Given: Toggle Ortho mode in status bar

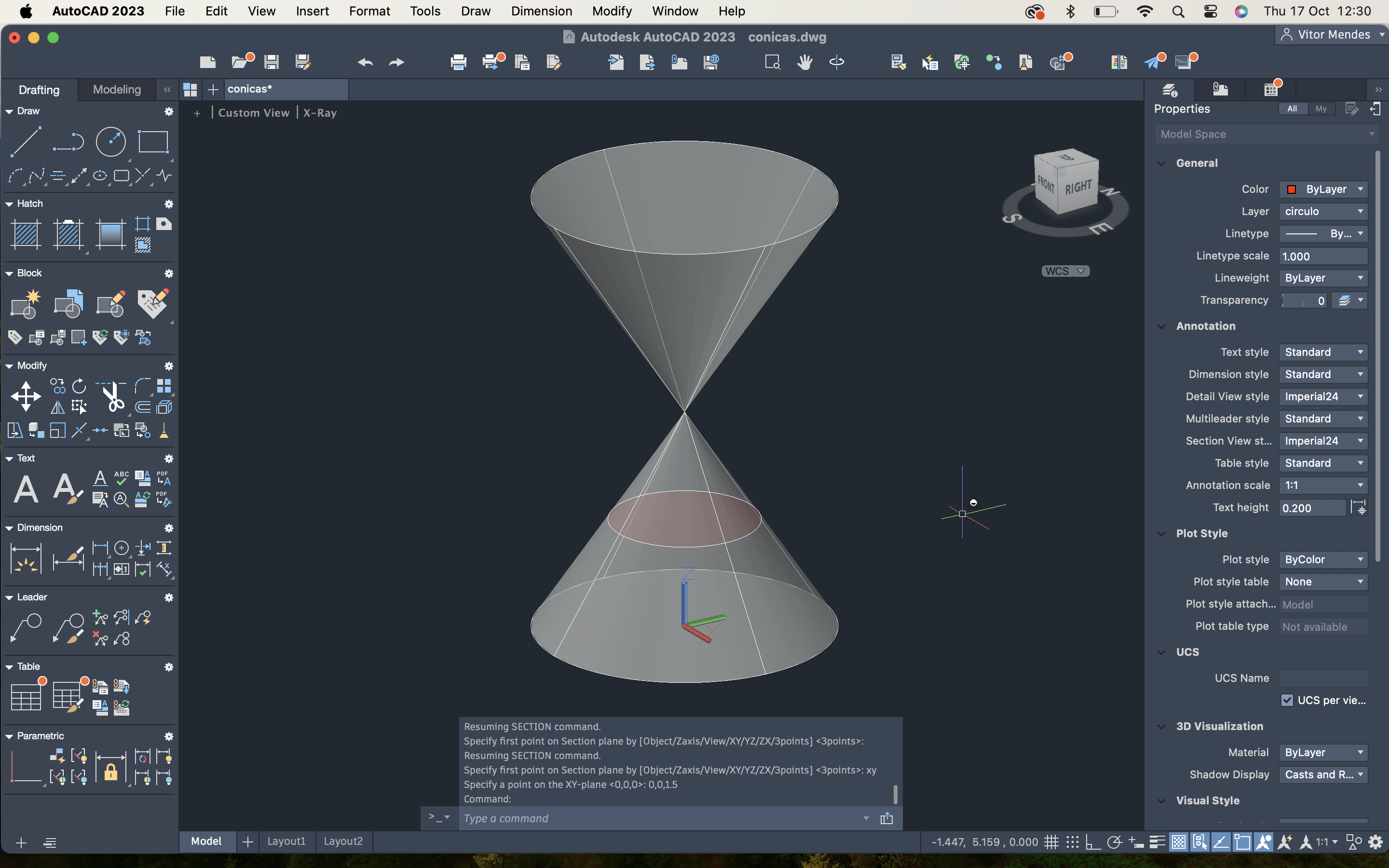Looking at the screenshot, I should [x=1093, y=842].
